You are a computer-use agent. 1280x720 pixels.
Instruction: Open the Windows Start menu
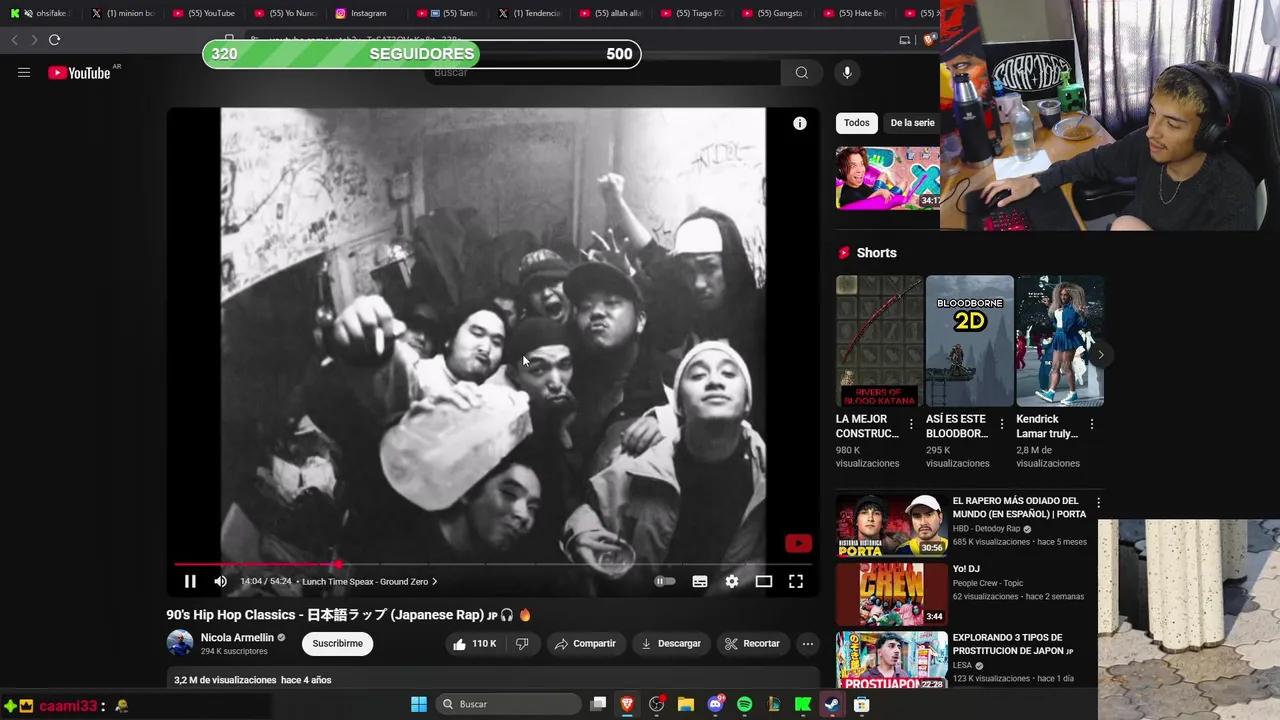419,704
